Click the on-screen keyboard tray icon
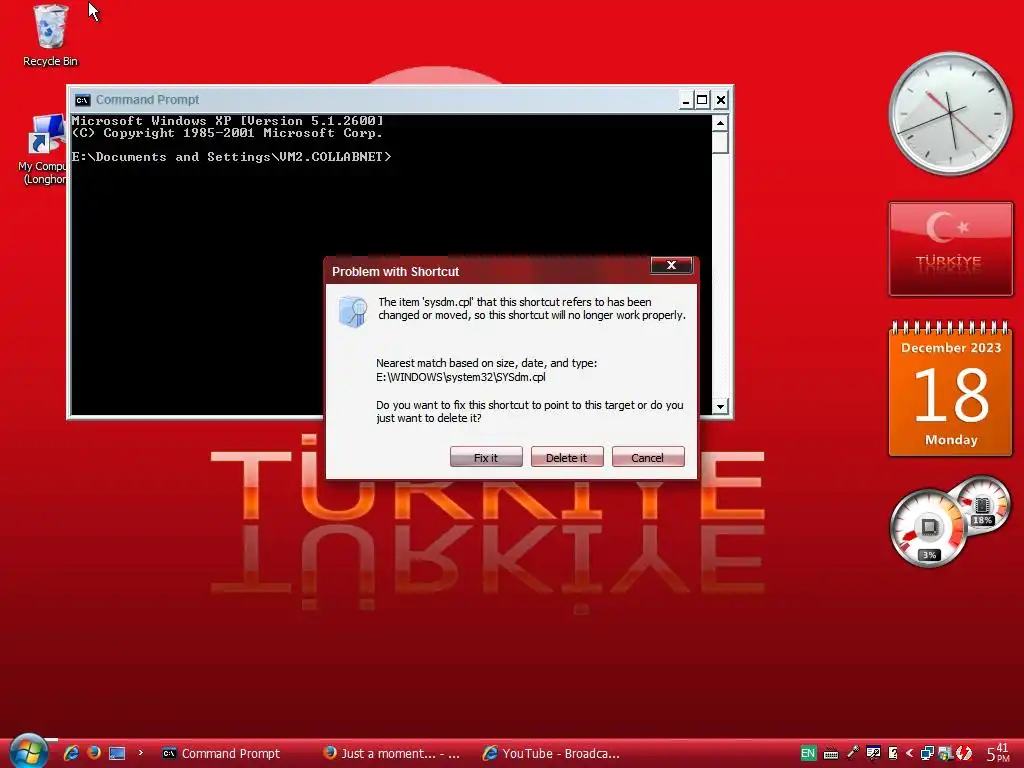This screenshot has width=1024, height=768. coord(831,754)
